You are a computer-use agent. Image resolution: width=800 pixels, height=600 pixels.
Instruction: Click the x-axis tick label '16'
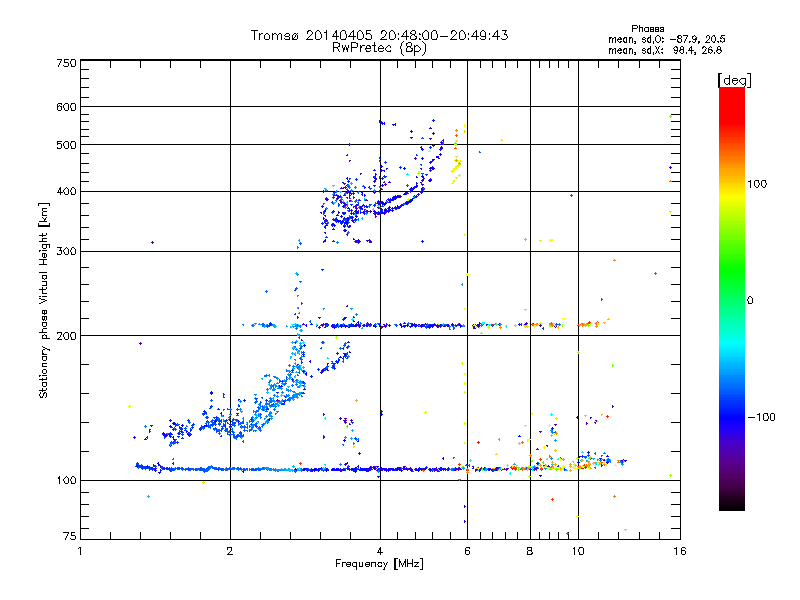point(680,551)
